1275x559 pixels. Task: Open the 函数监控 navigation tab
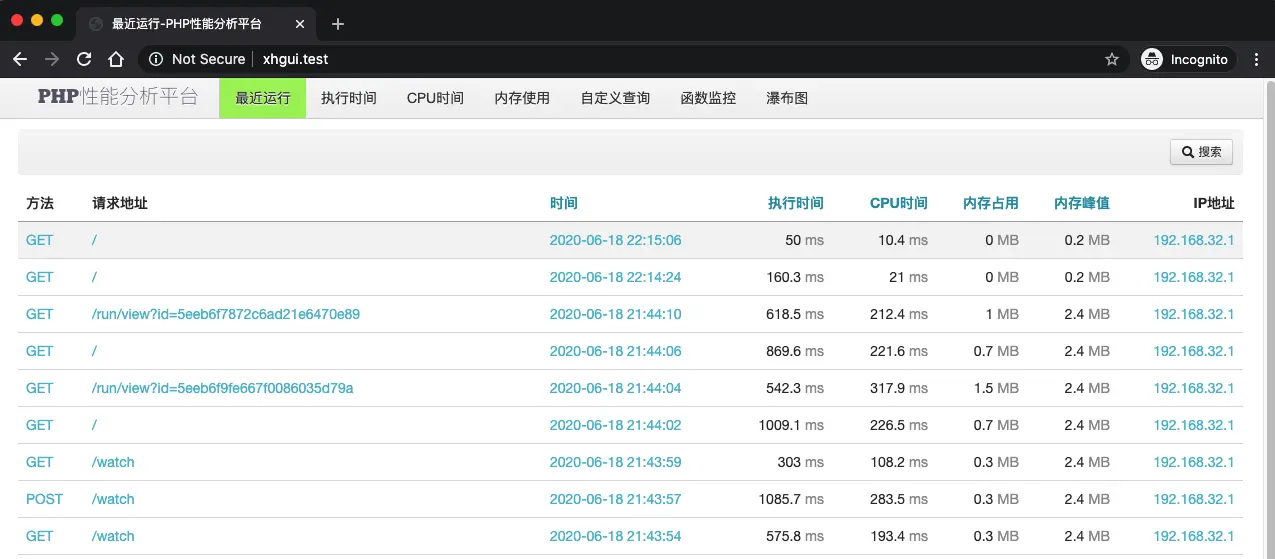click(708, 98)
